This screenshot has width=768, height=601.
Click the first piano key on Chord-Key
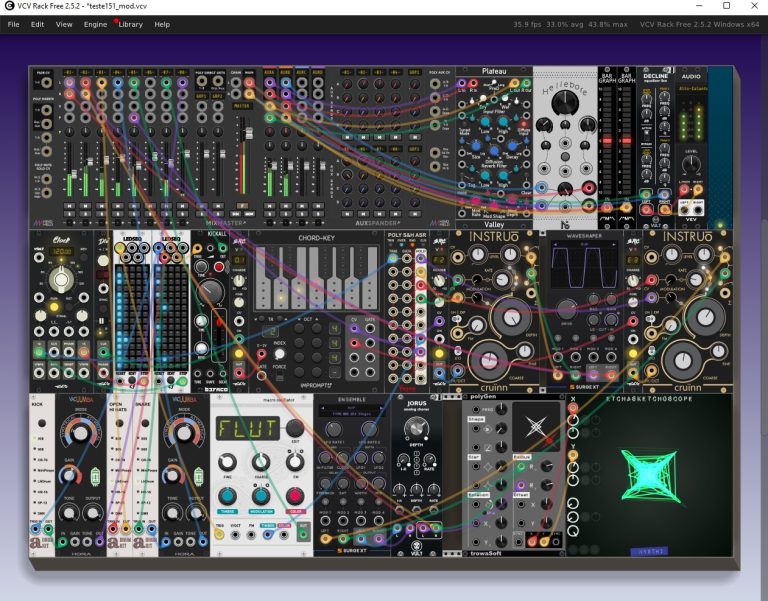coord(264,278)
